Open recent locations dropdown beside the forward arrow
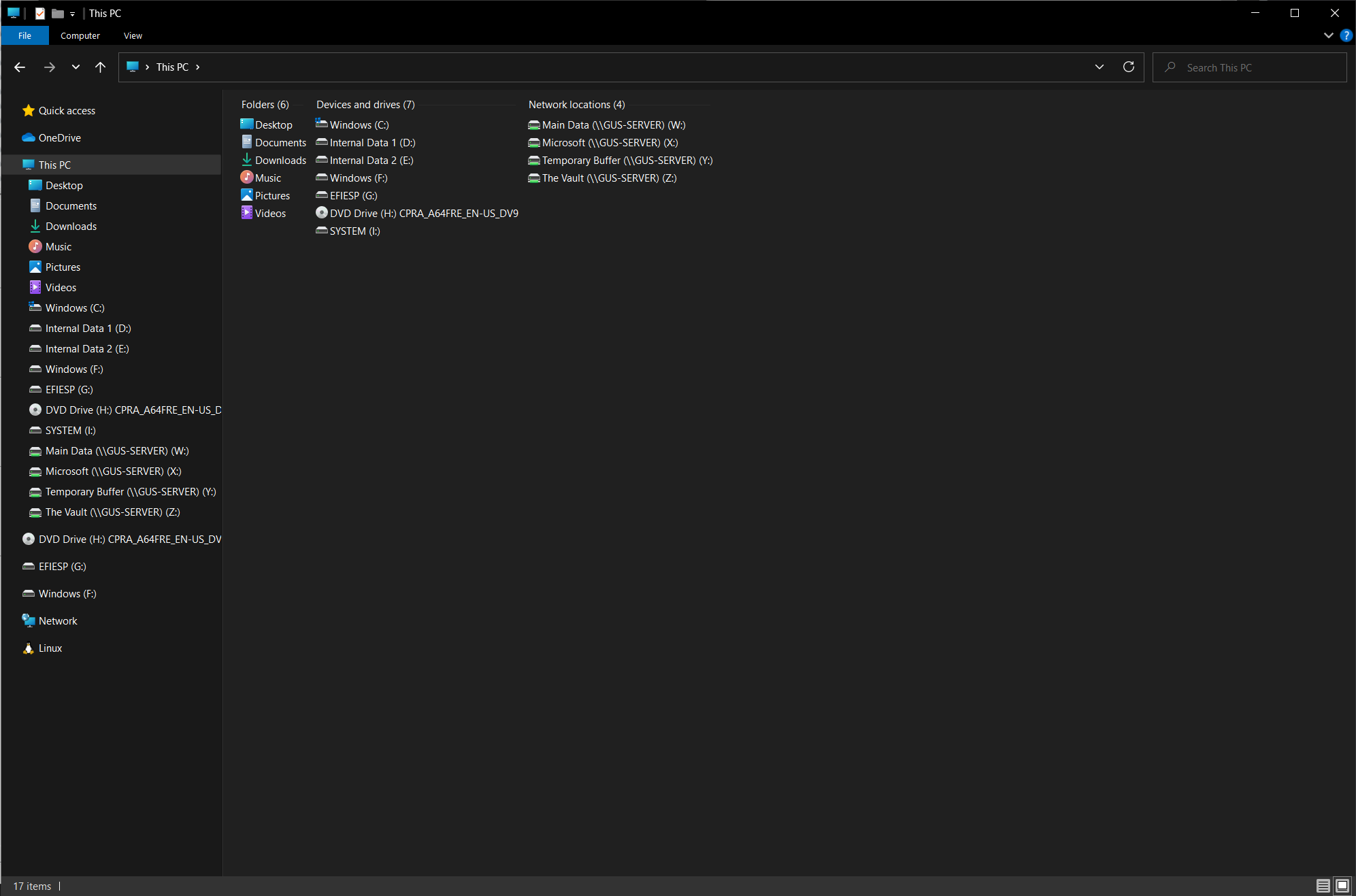Viewport: 1356px width, 896px height. (76, 67)
